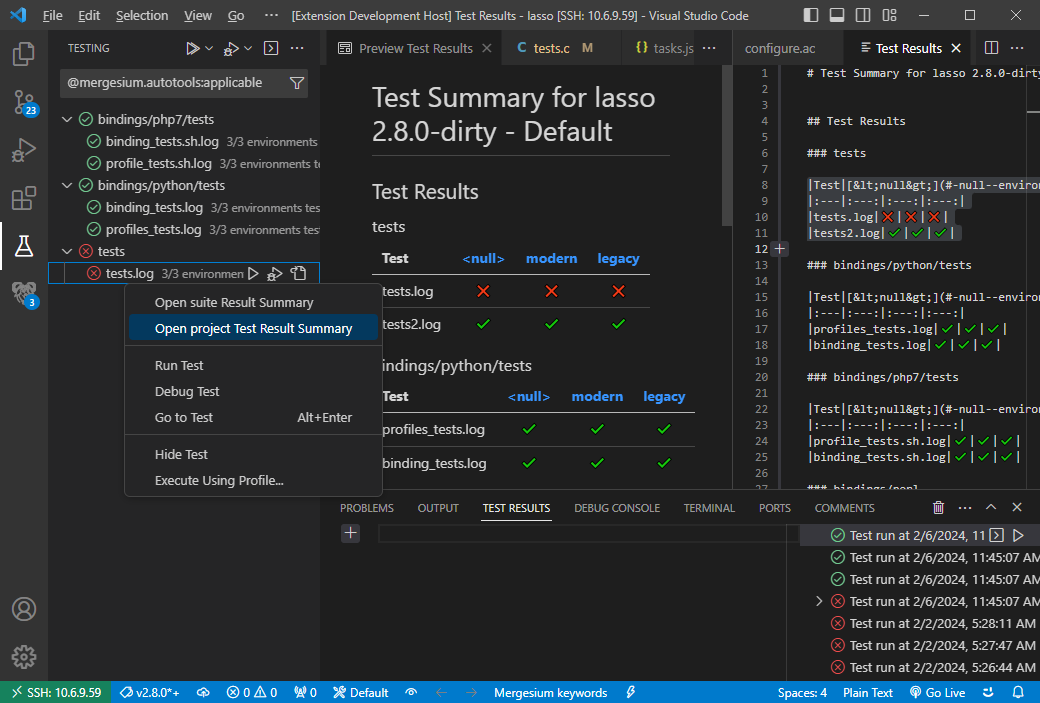Open Run and Debug view
The image size is (1040, 703).
pos(23,150)
